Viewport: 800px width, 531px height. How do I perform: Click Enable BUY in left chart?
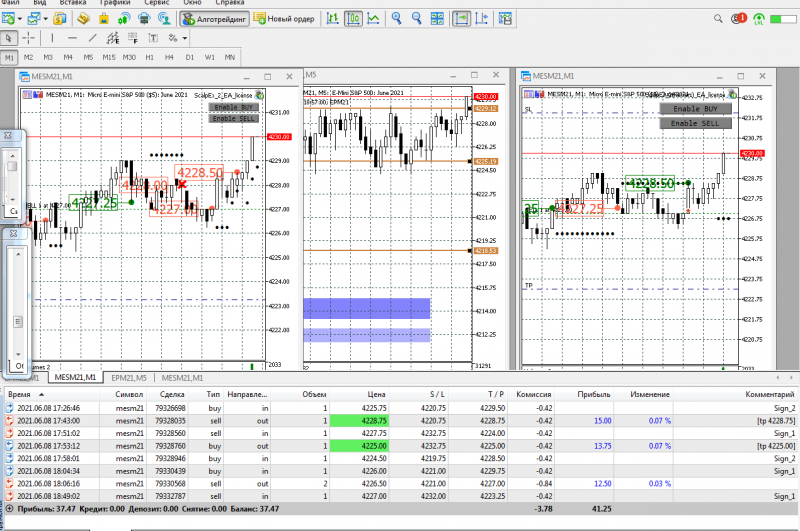click(x=234, y=107)
